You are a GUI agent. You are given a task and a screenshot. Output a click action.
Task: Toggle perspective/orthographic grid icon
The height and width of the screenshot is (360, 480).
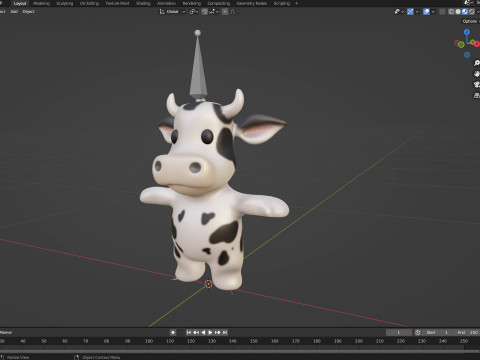pos(477,95)
